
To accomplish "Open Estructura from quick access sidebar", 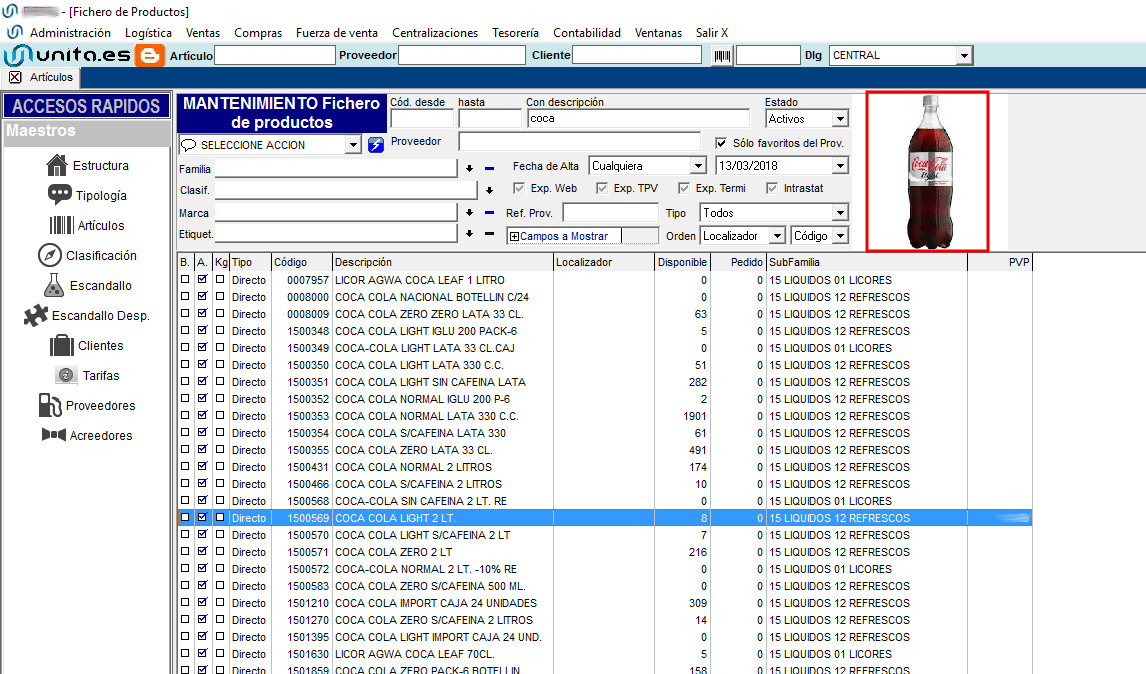I will 87,166.
